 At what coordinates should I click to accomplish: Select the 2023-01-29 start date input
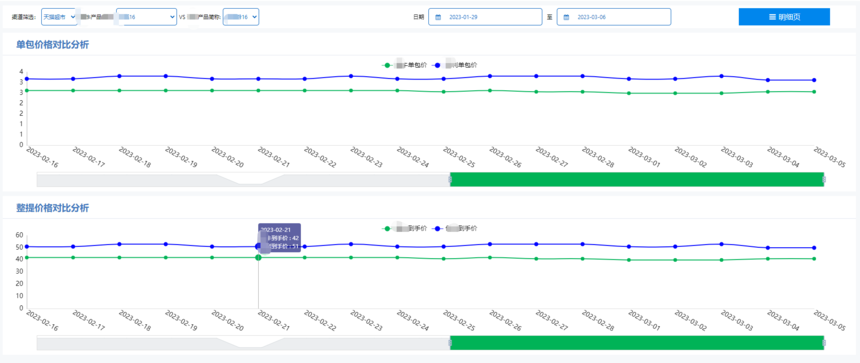(485, 17)
